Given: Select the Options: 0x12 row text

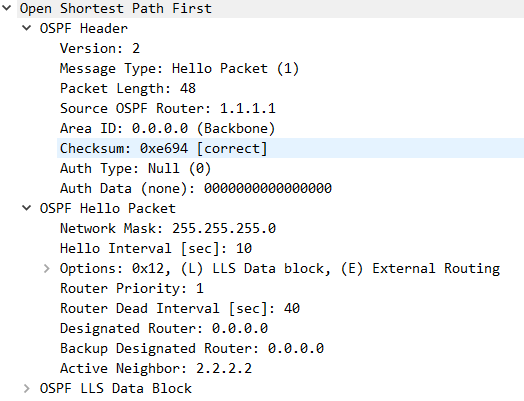Looking at the screenshot, I should pos(280,269).
